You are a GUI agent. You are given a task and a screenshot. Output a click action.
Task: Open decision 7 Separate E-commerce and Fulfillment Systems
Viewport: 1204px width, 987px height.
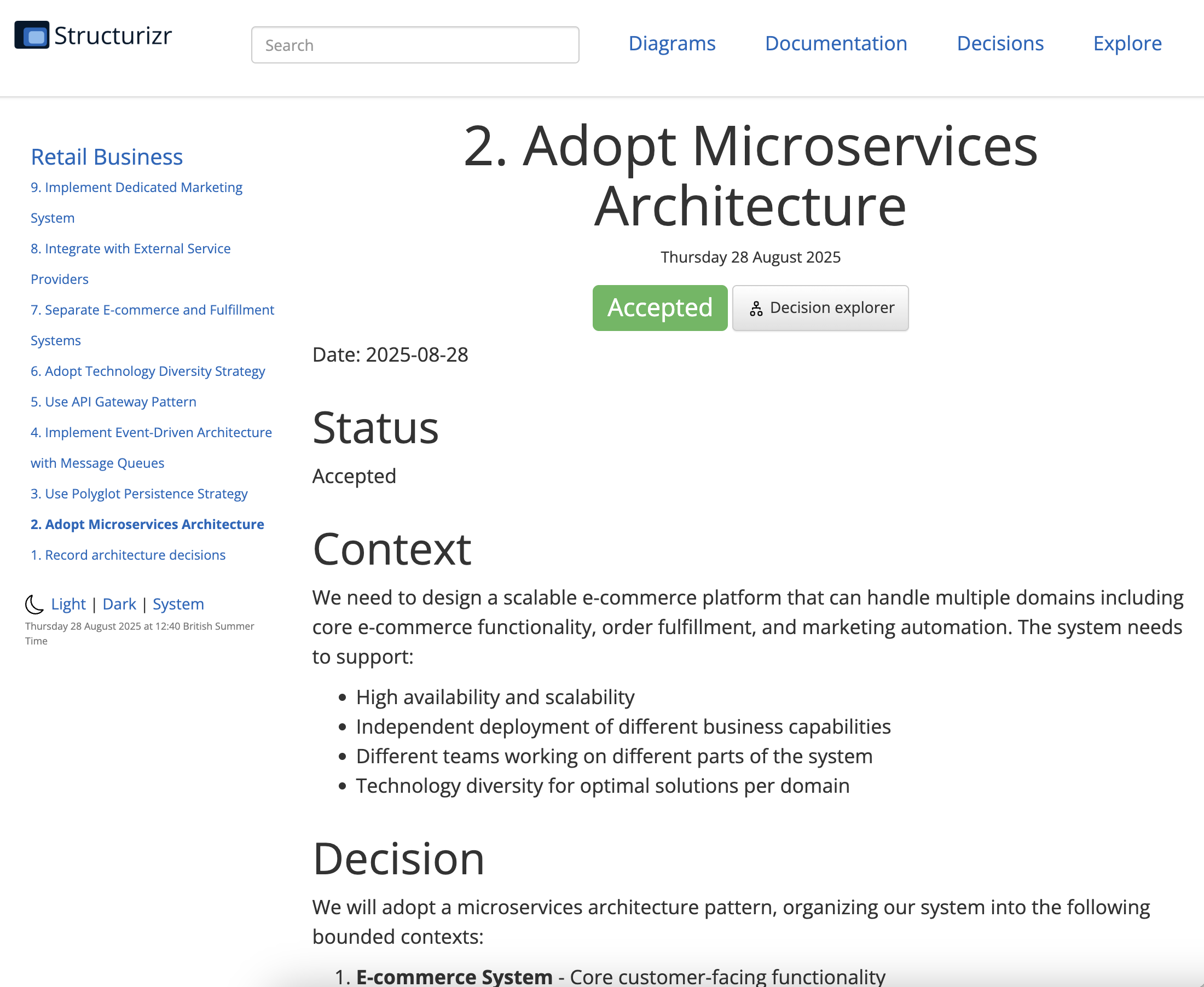point(153,325)
